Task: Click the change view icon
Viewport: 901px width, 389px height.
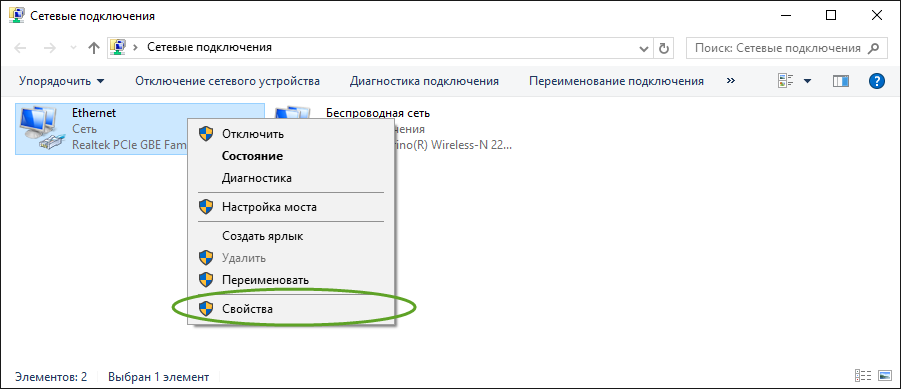Action: (785, 82)
